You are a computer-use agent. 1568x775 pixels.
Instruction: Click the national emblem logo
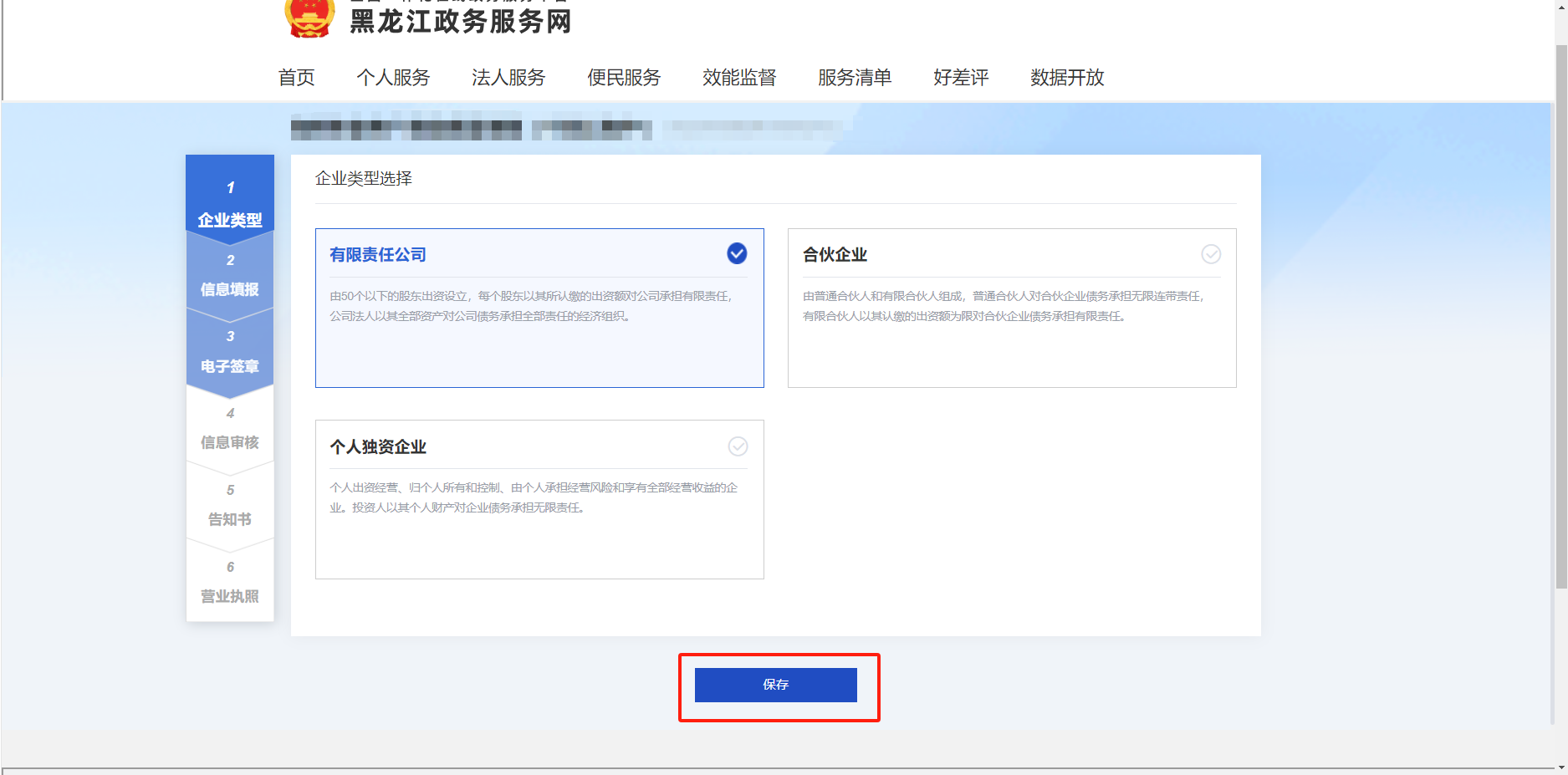pos(309,18)
